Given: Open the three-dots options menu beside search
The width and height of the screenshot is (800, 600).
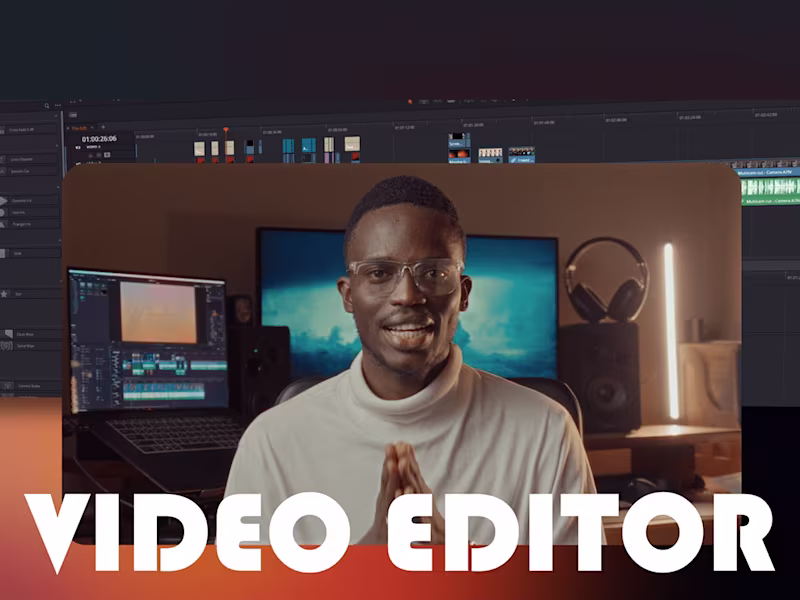Looking at the screenshot, I should (x=58, y=106).
